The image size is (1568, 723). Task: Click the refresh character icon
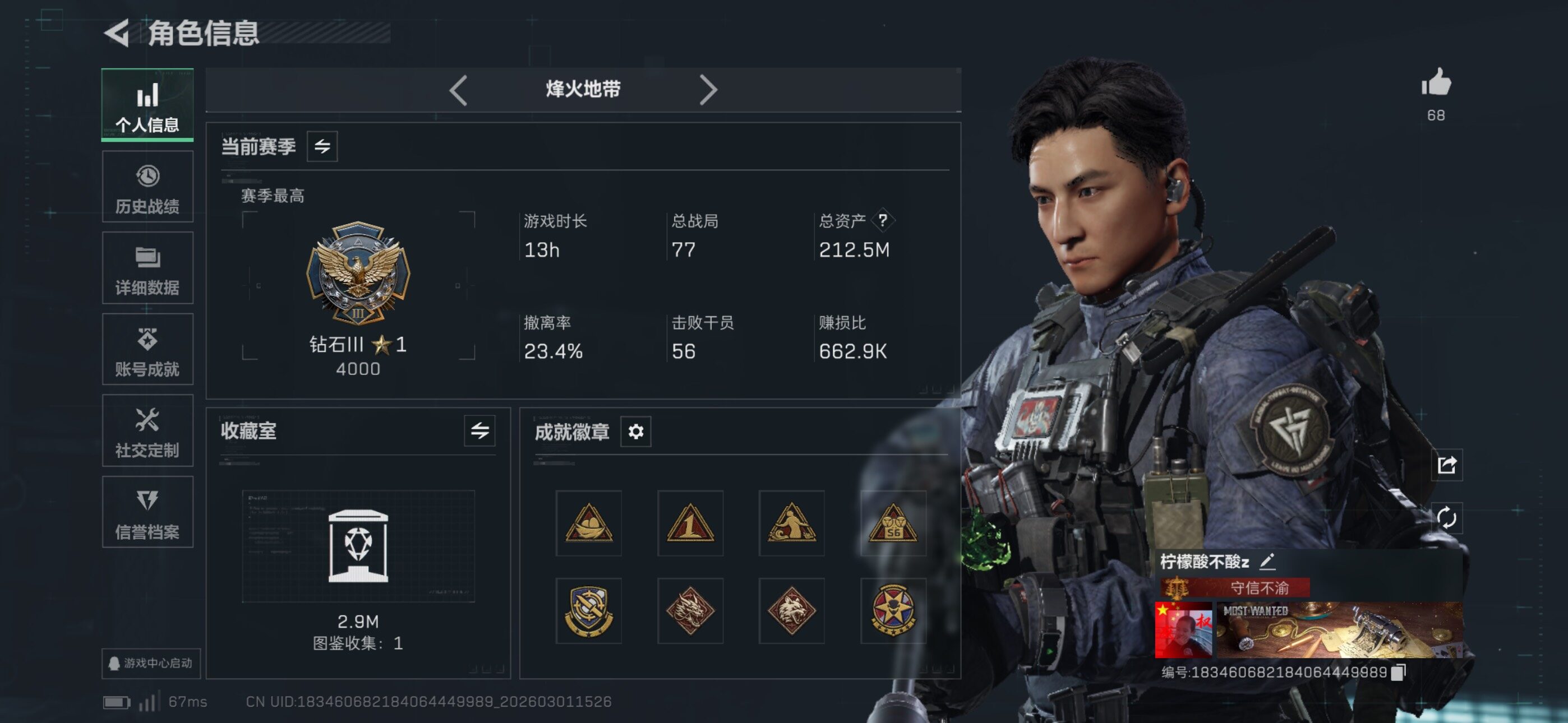[1446, 518]
